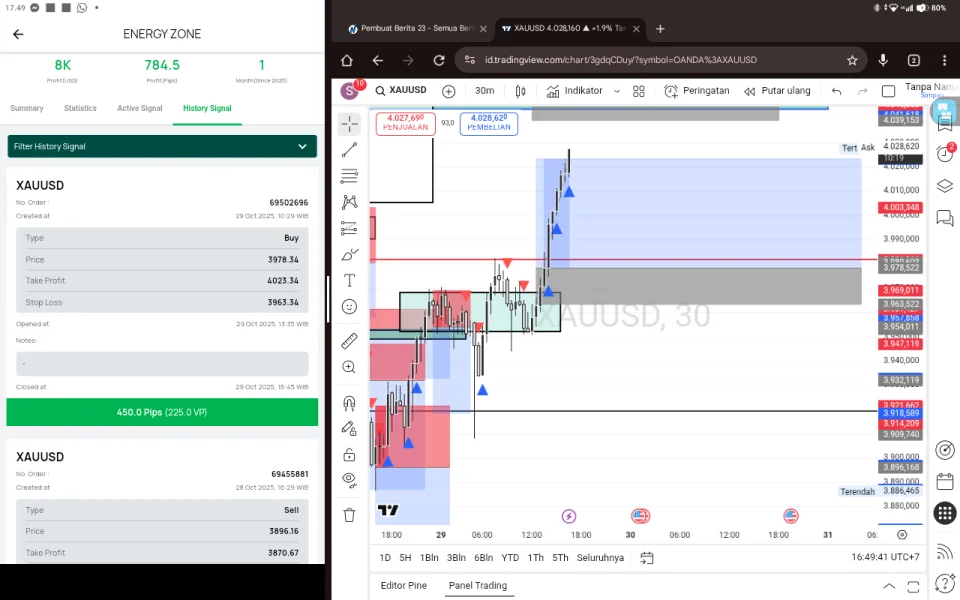Set chart range to 5H

(x=405, y=558)
